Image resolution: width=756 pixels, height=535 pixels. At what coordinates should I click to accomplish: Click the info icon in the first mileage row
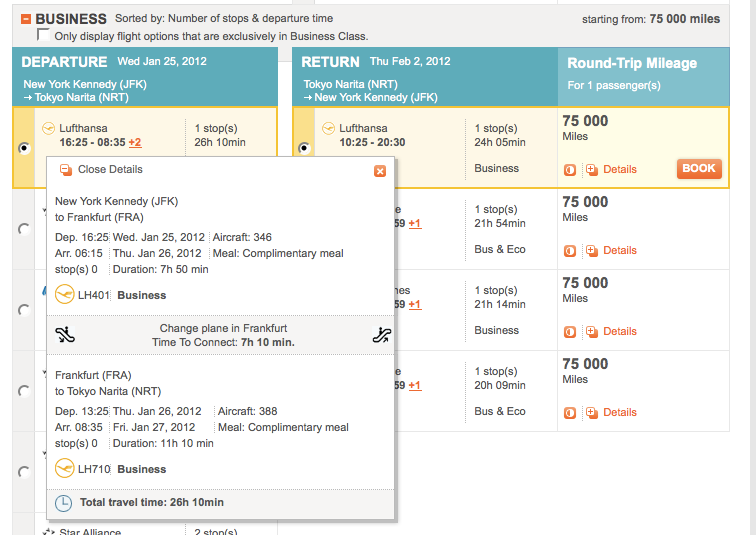pyautogui.click(x=570, y=169)
